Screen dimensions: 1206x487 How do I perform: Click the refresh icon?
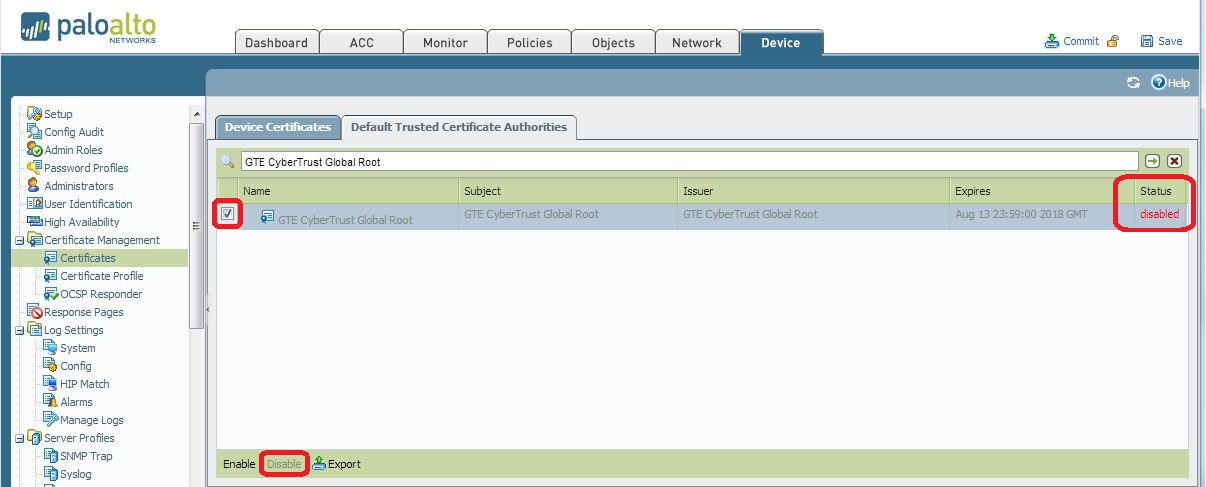1133,83
